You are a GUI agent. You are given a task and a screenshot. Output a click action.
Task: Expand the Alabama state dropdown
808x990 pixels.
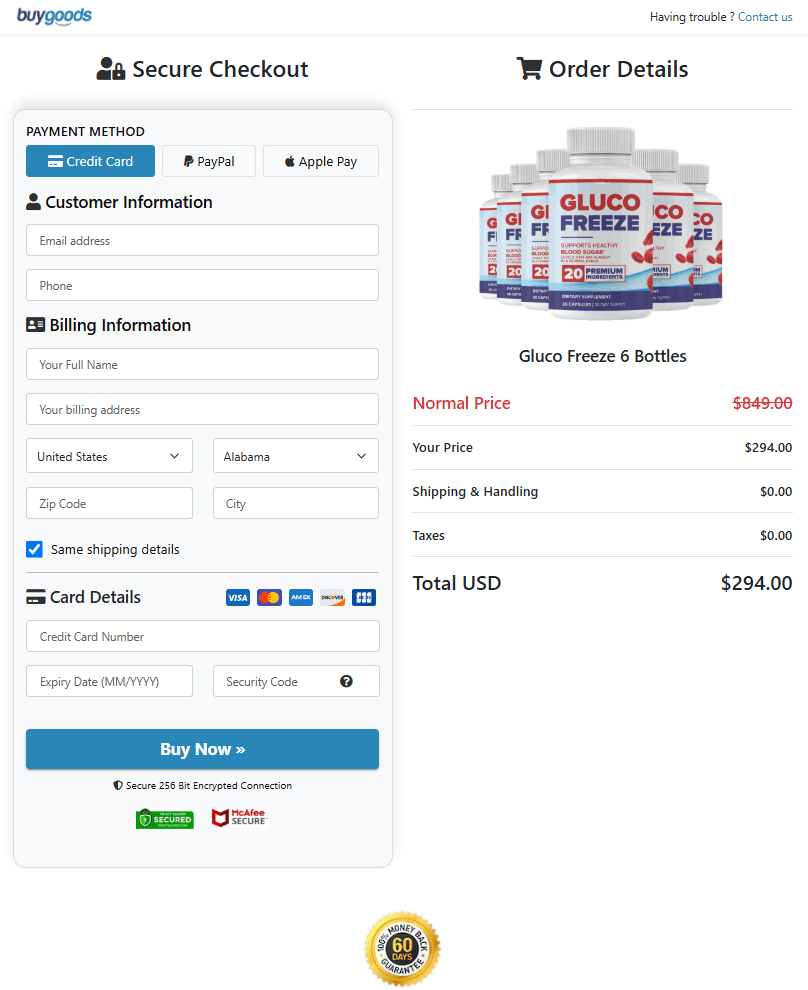click(x=295, y=456)
